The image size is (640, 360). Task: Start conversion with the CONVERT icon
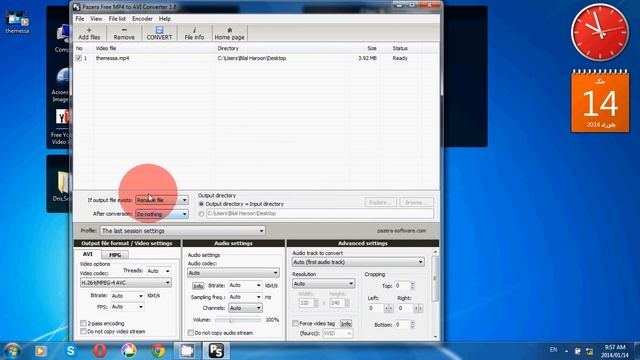(159, 33)
